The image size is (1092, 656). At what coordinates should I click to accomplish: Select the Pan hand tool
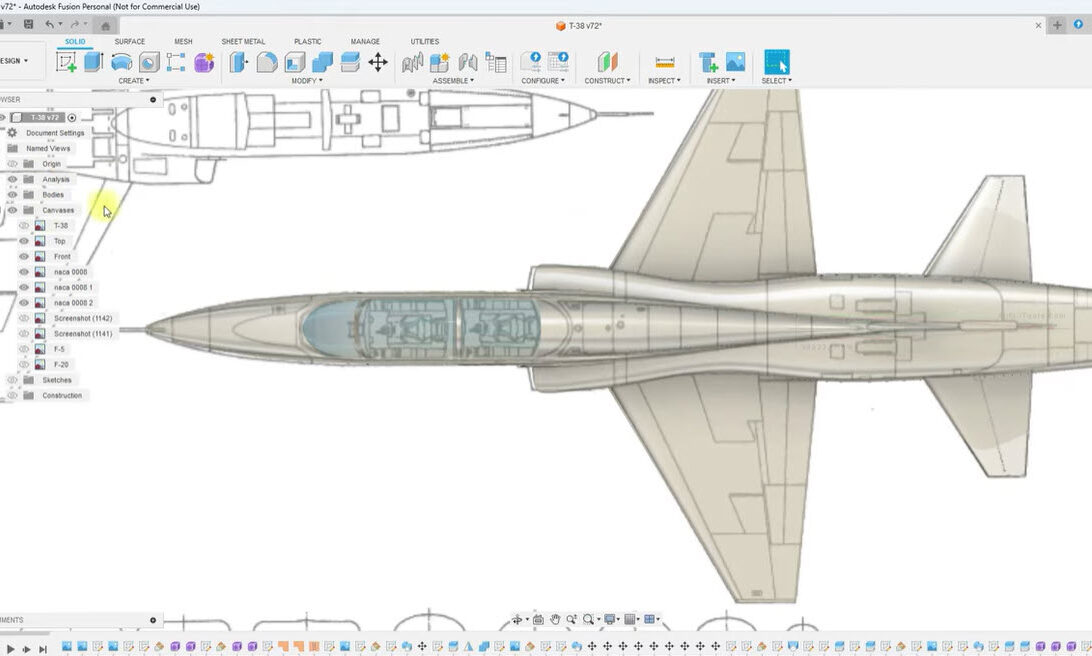[555, 619]
